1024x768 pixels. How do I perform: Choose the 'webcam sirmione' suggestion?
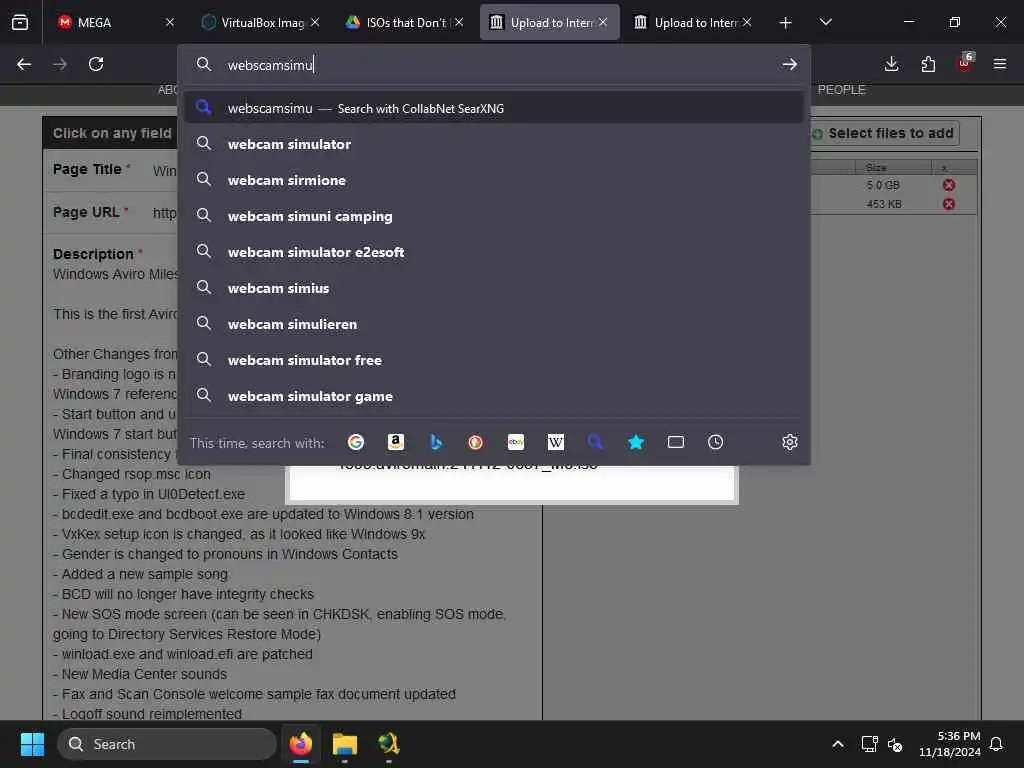click(494, 180)
